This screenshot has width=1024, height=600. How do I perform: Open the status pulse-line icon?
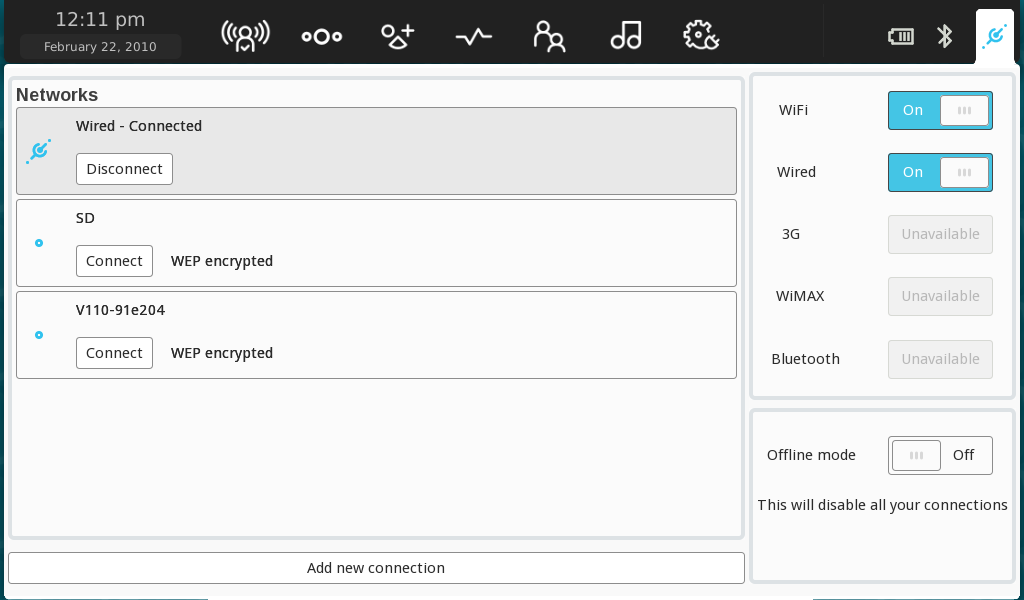[x=473, y=37]
